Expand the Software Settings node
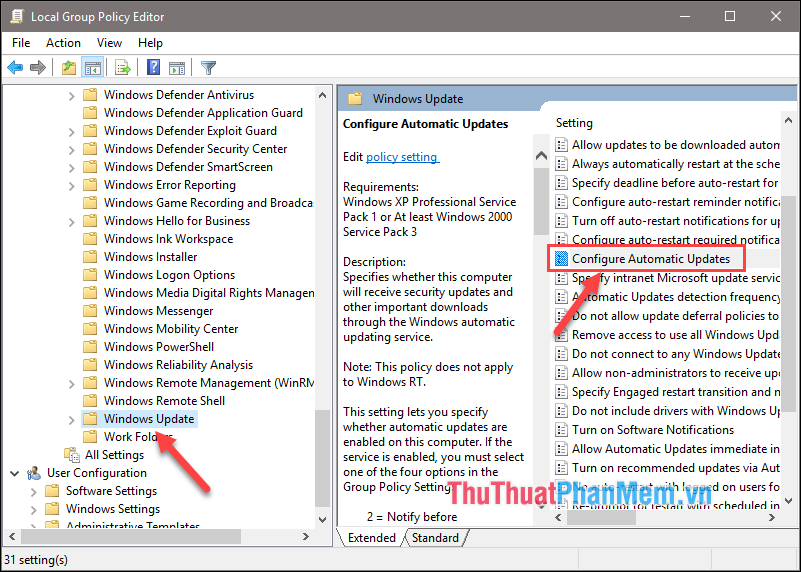The image size is (801, 572). pyautogui.click(x=34, y=492)
